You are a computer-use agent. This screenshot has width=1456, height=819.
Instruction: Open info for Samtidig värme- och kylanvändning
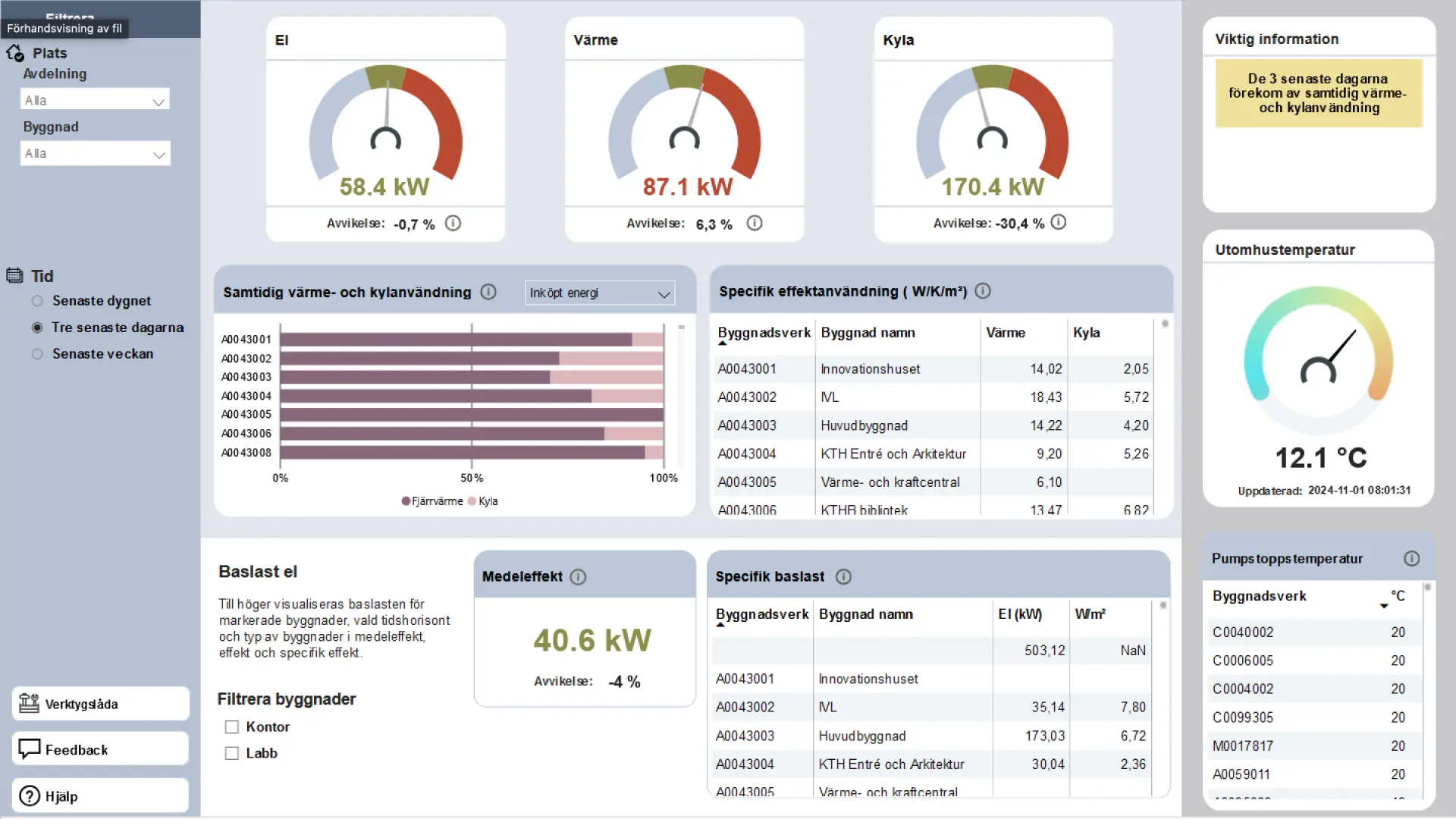pyautogui.click(x=488, y=292)
